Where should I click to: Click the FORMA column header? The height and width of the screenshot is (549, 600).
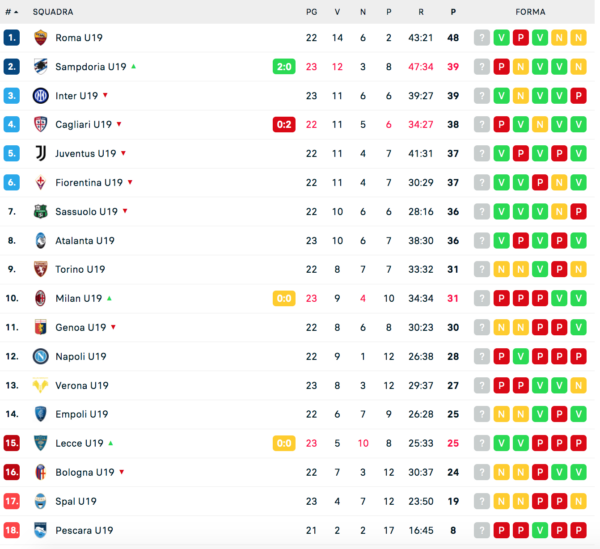coord(530,12)
